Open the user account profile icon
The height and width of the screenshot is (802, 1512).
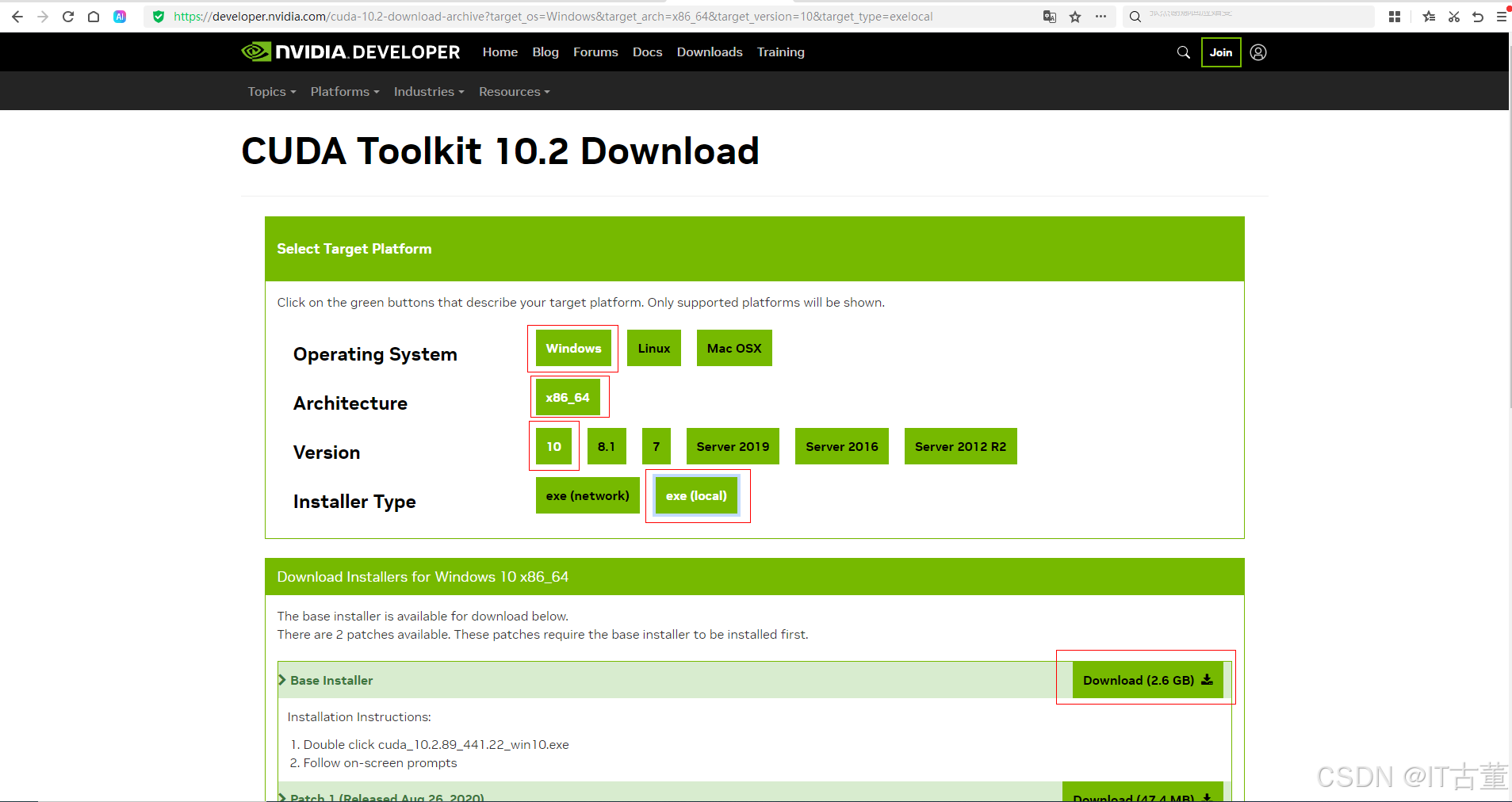(x=1258, y=52)
